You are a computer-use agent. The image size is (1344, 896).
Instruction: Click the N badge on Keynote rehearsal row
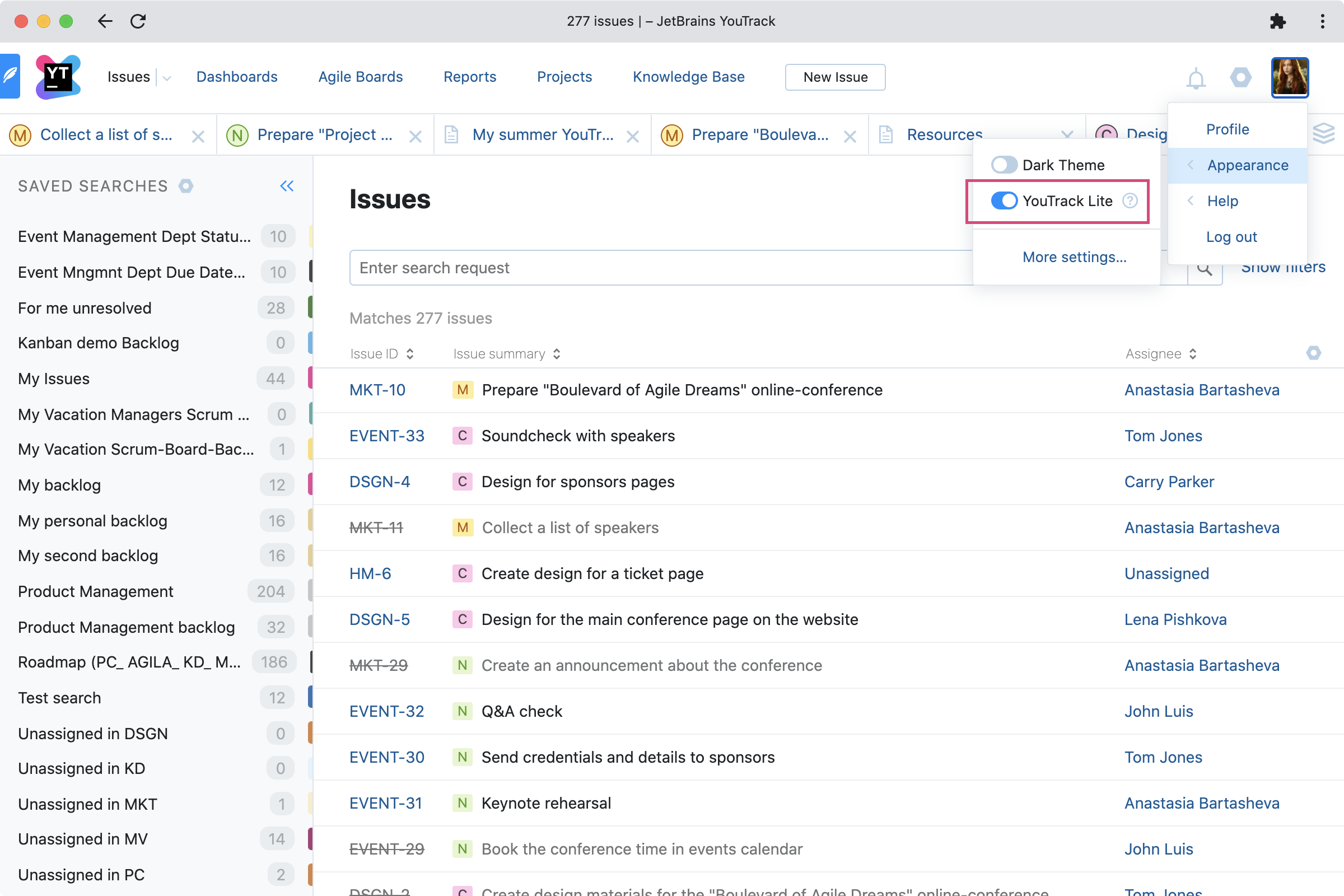click(463, 803)
